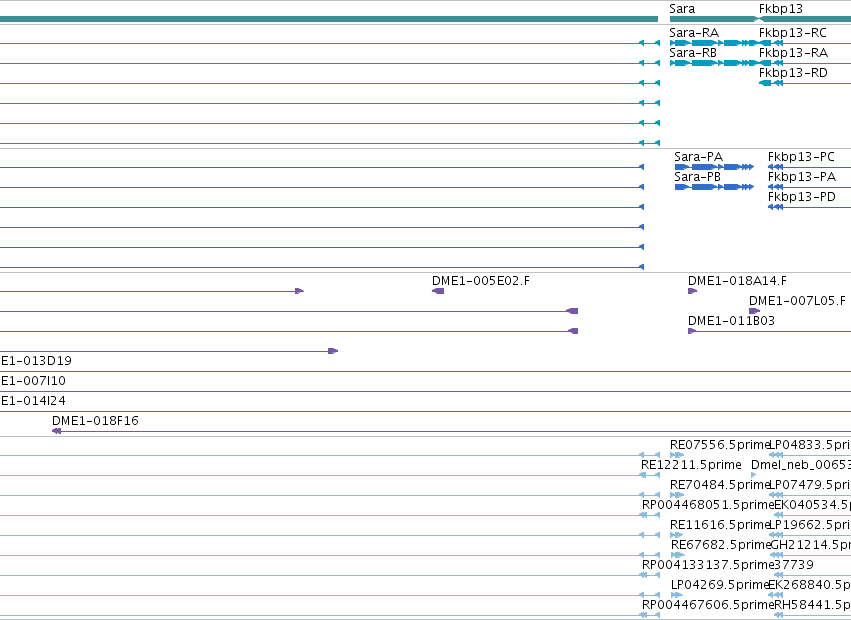
Task: Open the DME1-018F16 feature label
Action: pyautogui.click(x=95, y=421)
